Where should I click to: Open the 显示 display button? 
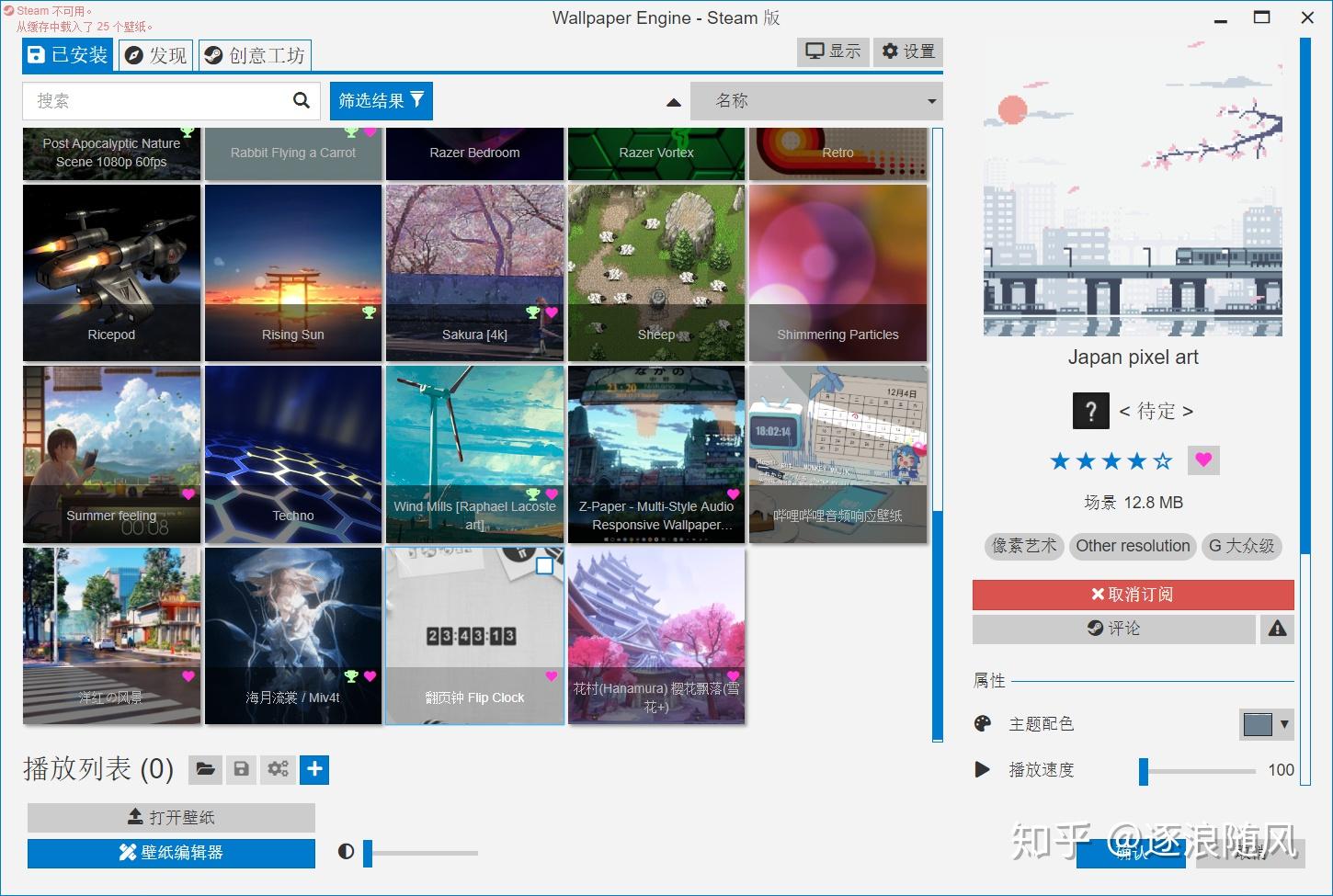(833, 51)
